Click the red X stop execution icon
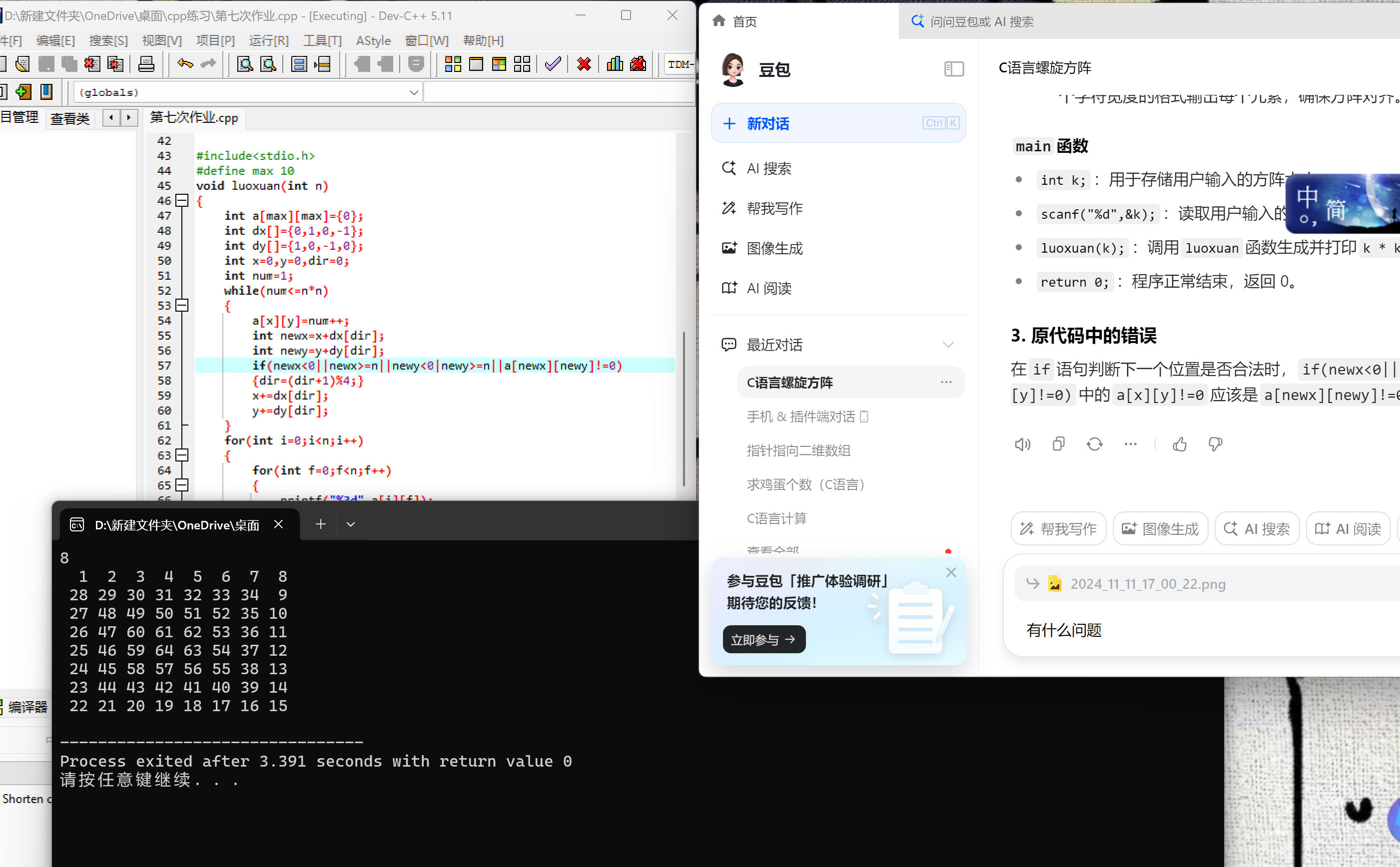Viewport: 1400px width, 867px height. (584, 63)
